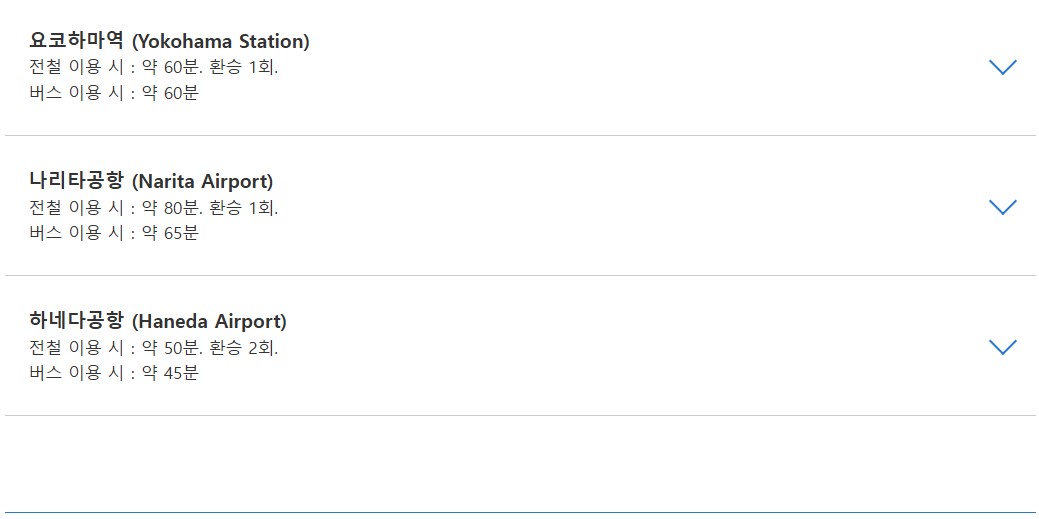
Task: Click the blue horizontal line at page bottom
Action: (x=520, y=512)
